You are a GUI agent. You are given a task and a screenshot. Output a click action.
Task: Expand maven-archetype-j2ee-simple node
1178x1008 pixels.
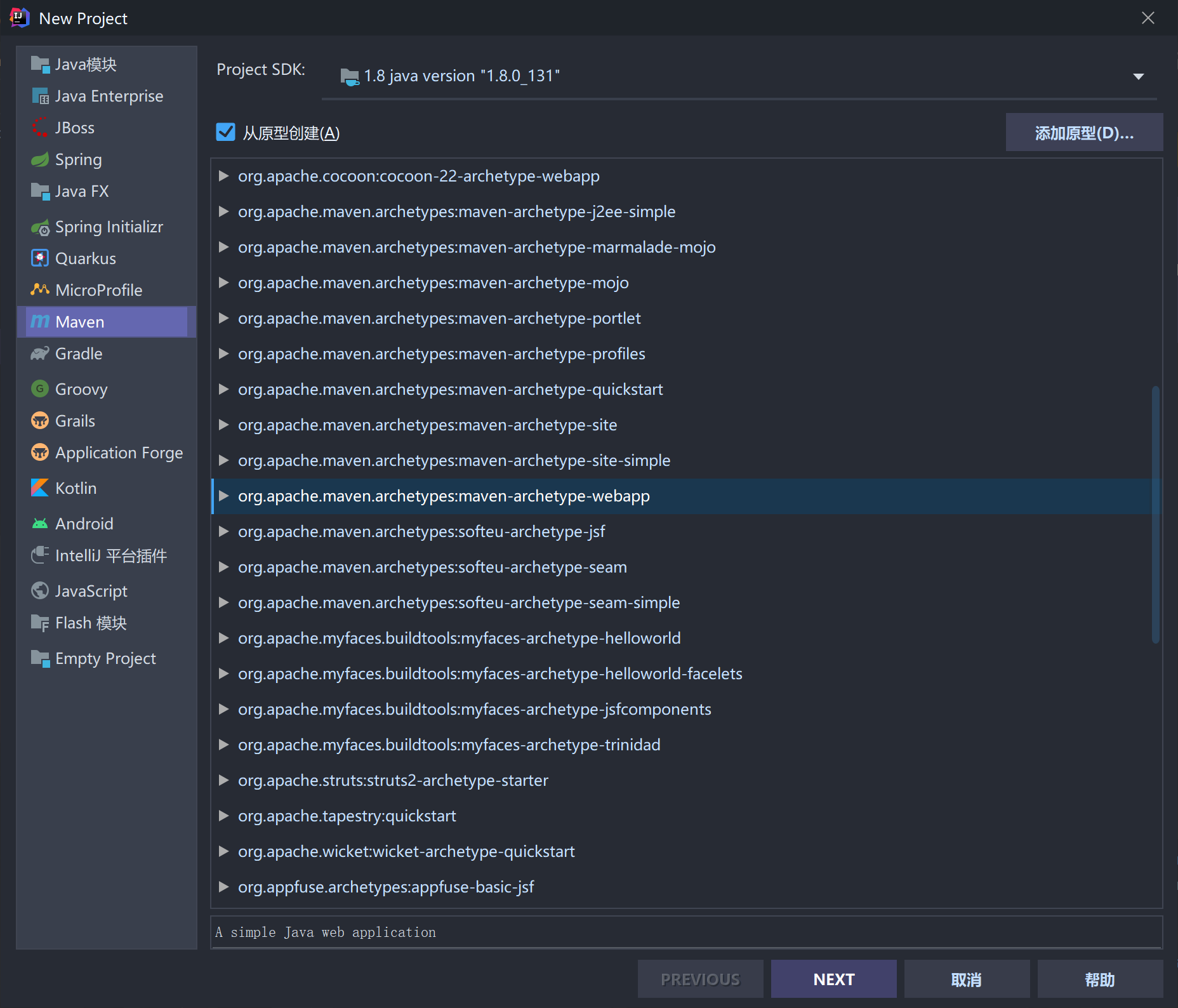click(223, 211)
